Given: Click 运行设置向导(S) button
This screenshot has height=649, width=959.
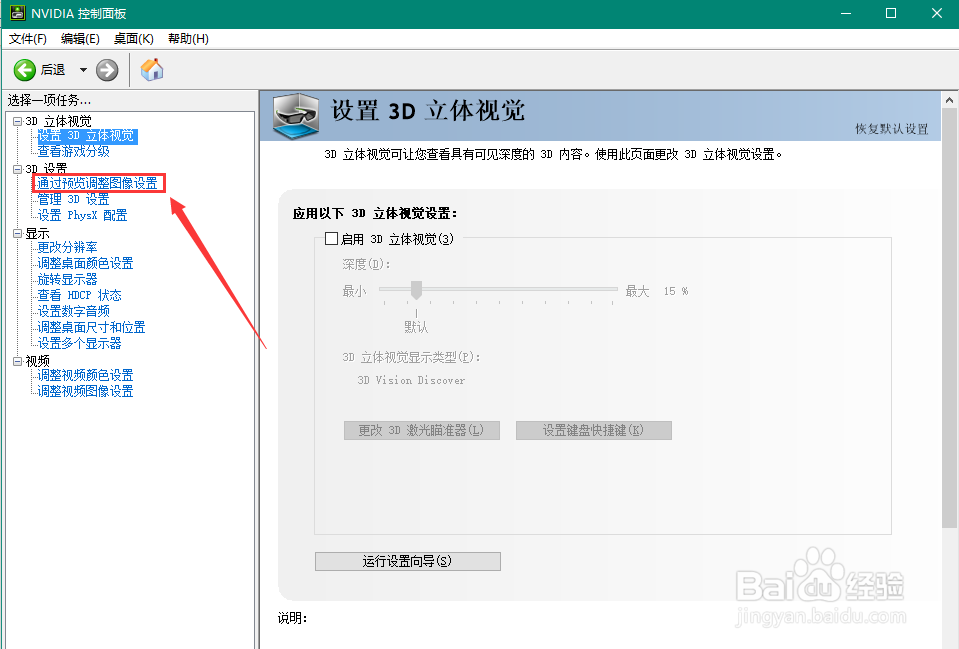Looking at the screenshot, I should tap(407, 561).
